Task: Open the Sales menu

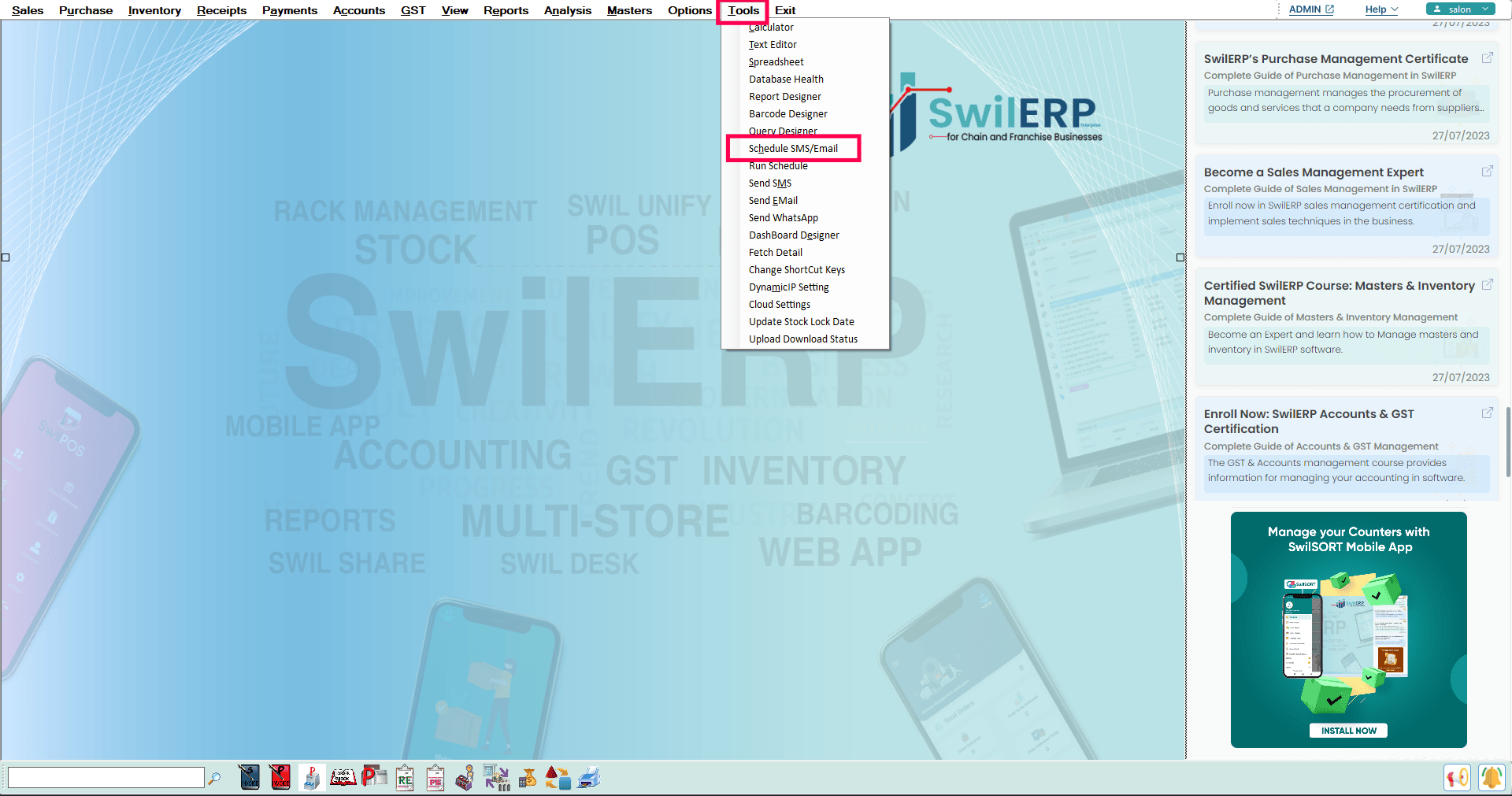Action: [x=28, y=10]
